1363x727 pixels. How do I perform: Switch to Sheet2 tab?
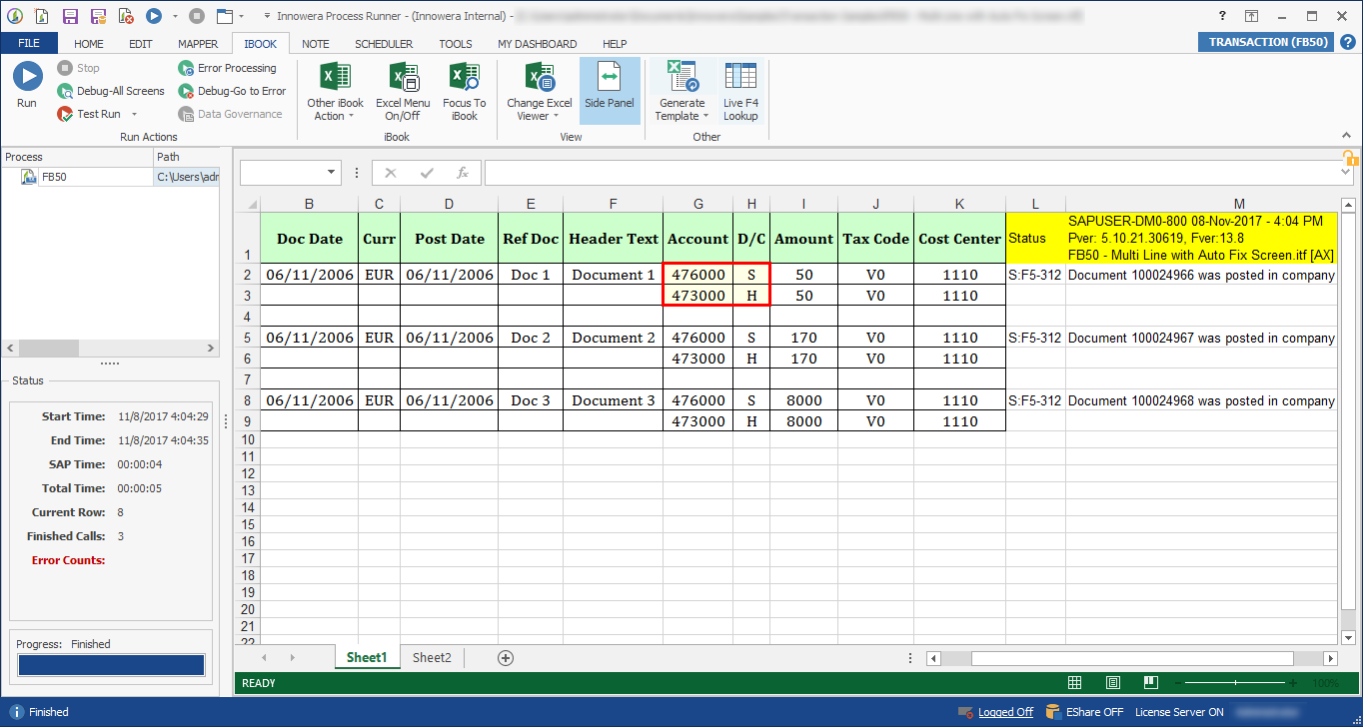(432, 658)
